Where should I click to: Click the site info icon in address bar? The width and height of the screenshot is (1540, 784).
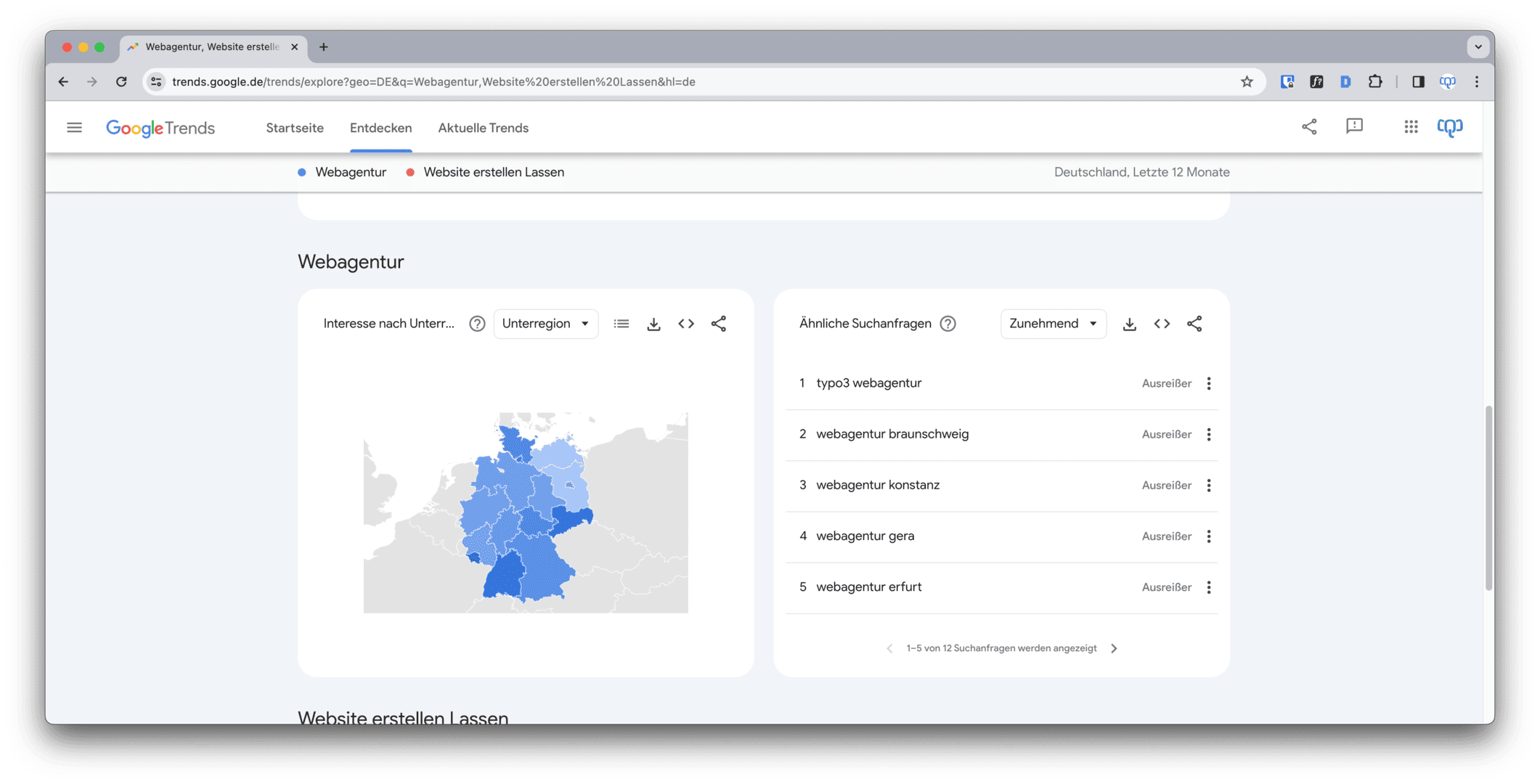[x=156, y=81]
